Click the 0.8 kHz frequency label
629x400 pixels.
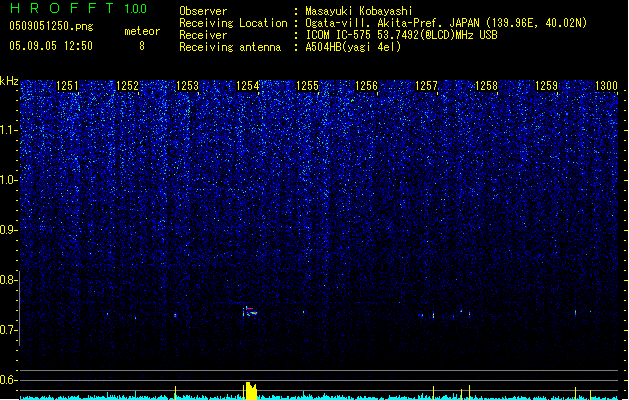[8, 280]
